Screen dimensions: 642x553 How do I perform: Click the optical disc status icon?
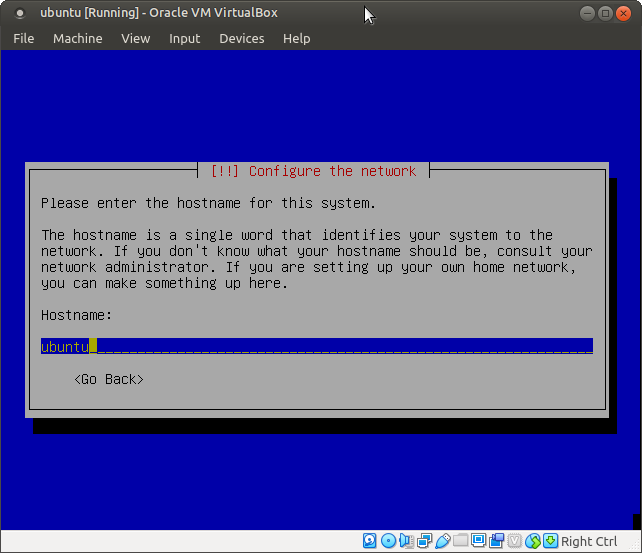pos(388,541)
